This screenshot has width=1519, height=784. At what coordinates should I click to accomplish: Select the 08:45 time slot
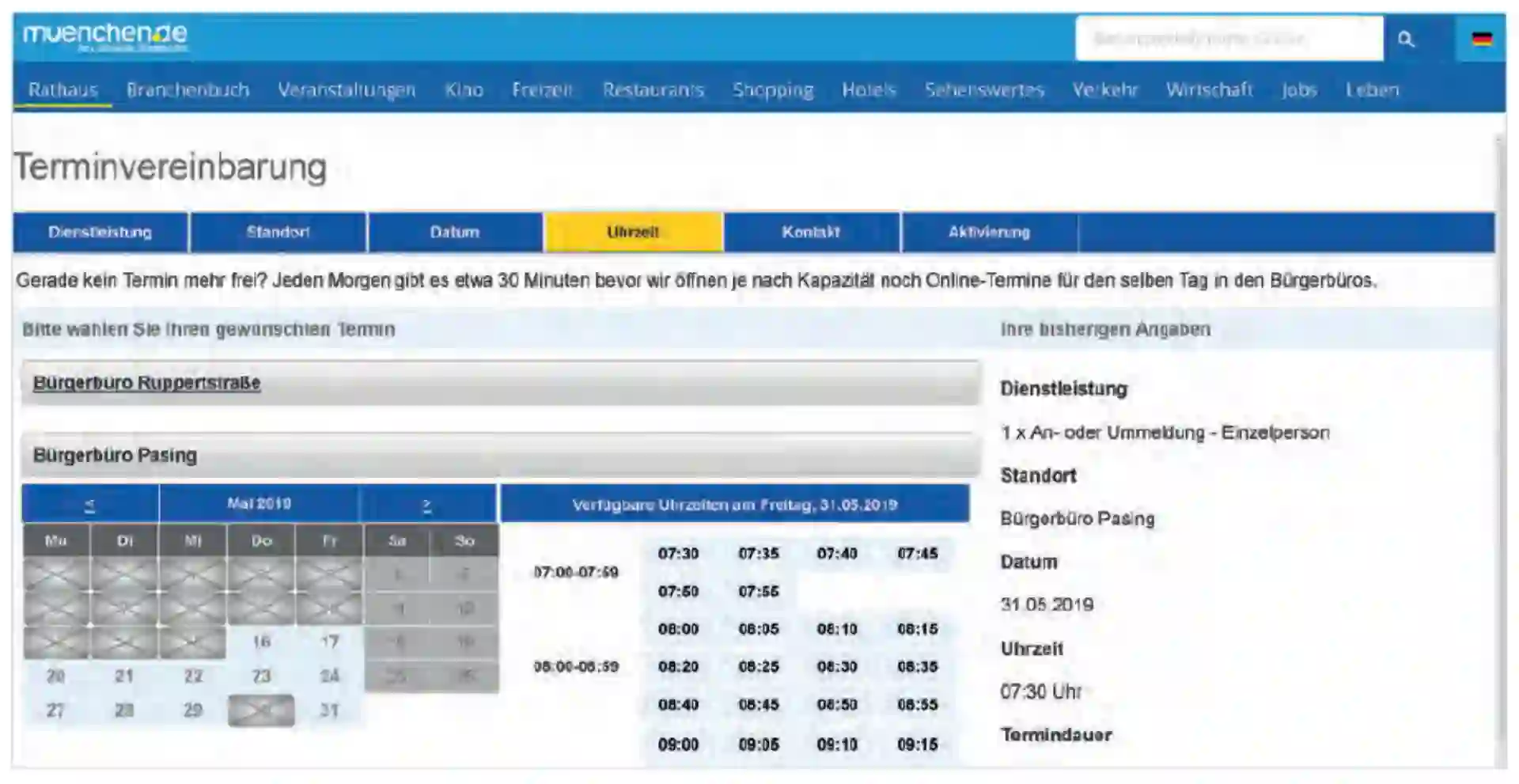pyautogui.click(x=758, y=705)
